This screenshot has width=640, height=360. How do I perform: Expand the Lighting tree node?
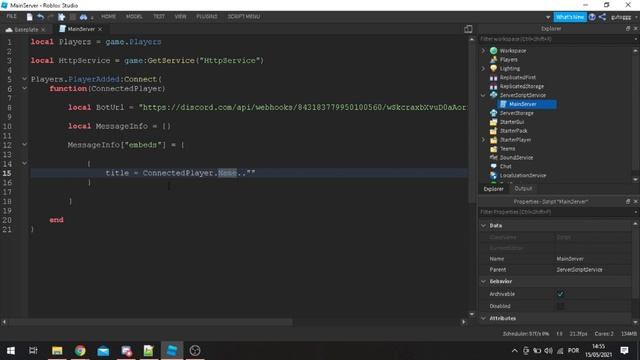[x=483, y=68]
